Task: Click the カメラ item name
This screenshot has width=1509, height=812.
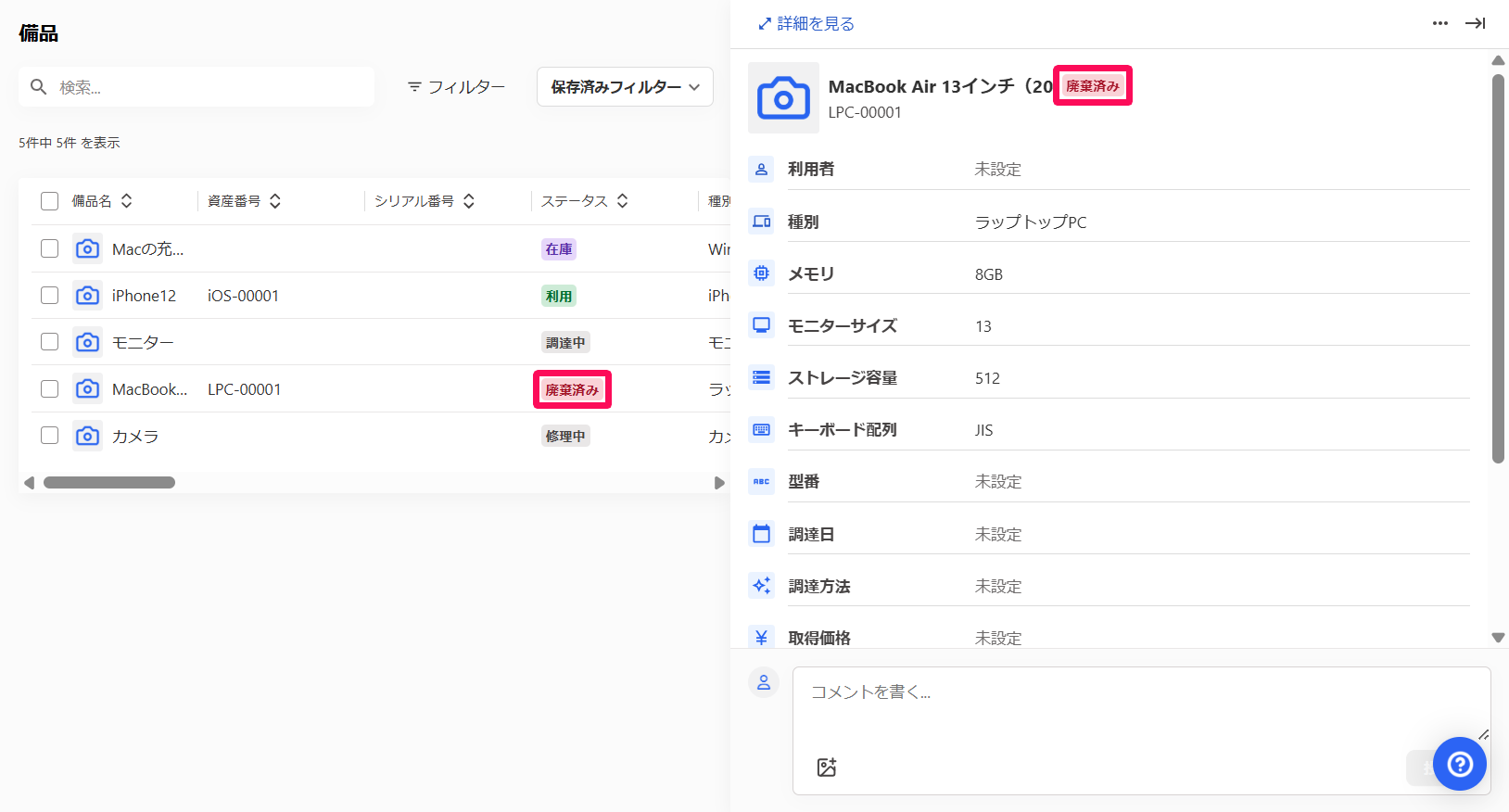Action: [135, 436]
